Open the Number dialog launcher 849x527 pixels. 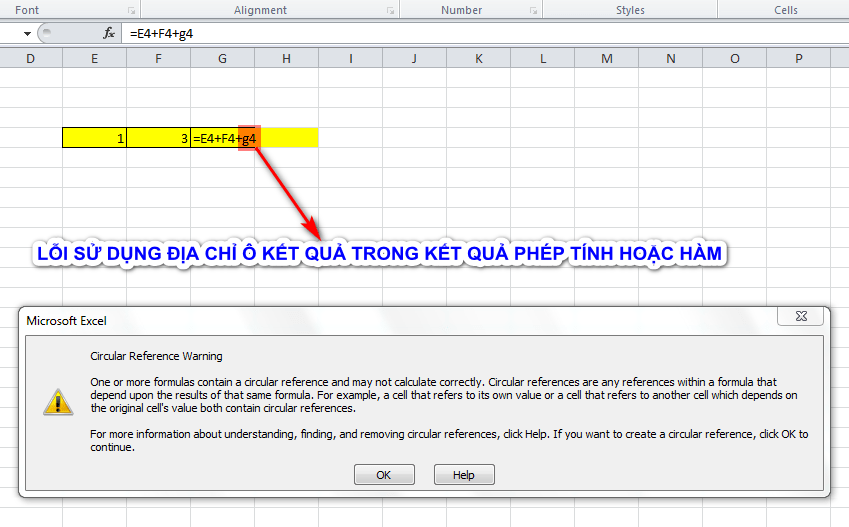(533, 10)
